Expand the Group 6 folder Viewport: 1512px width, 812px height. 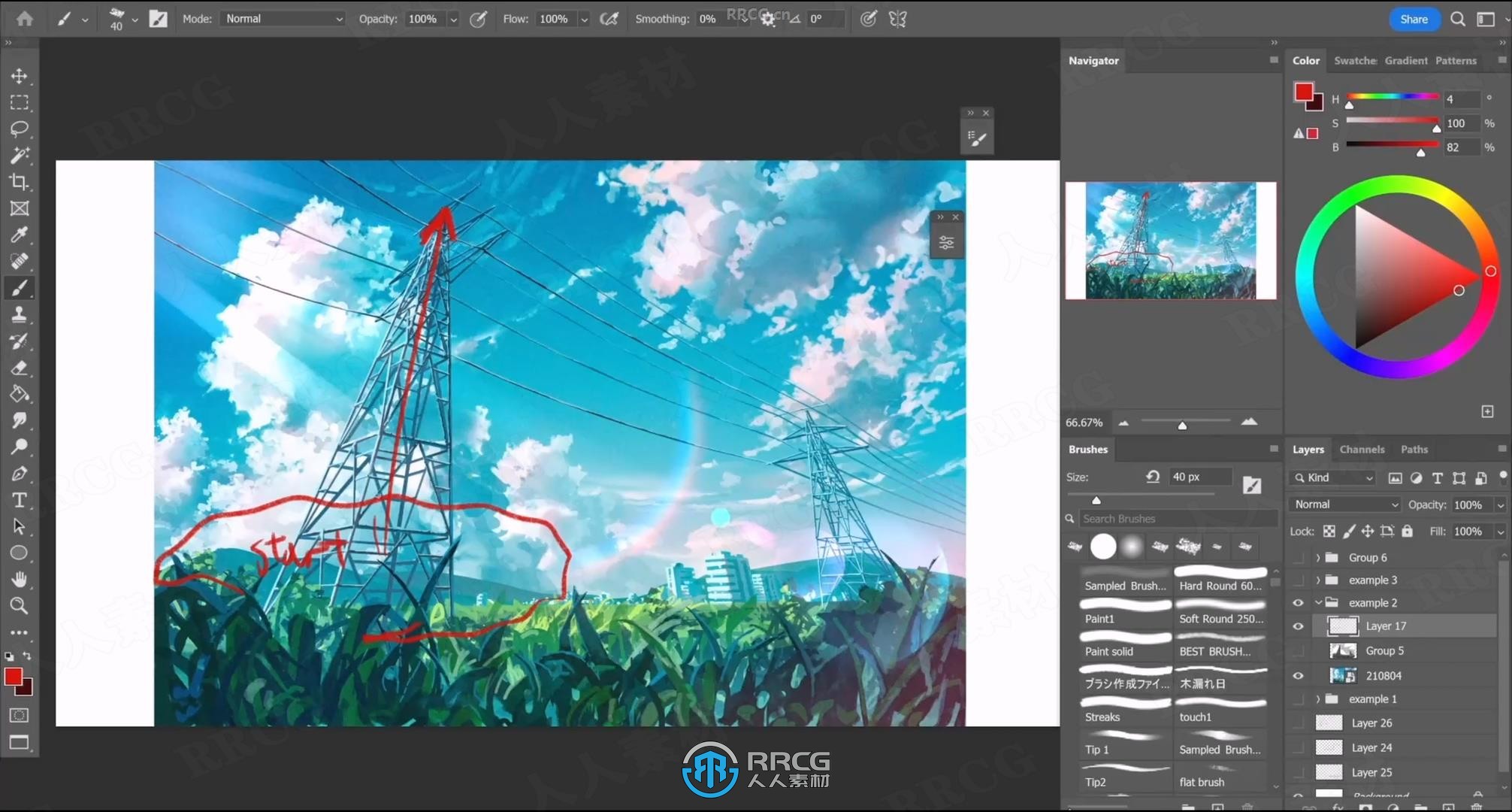1317,558
